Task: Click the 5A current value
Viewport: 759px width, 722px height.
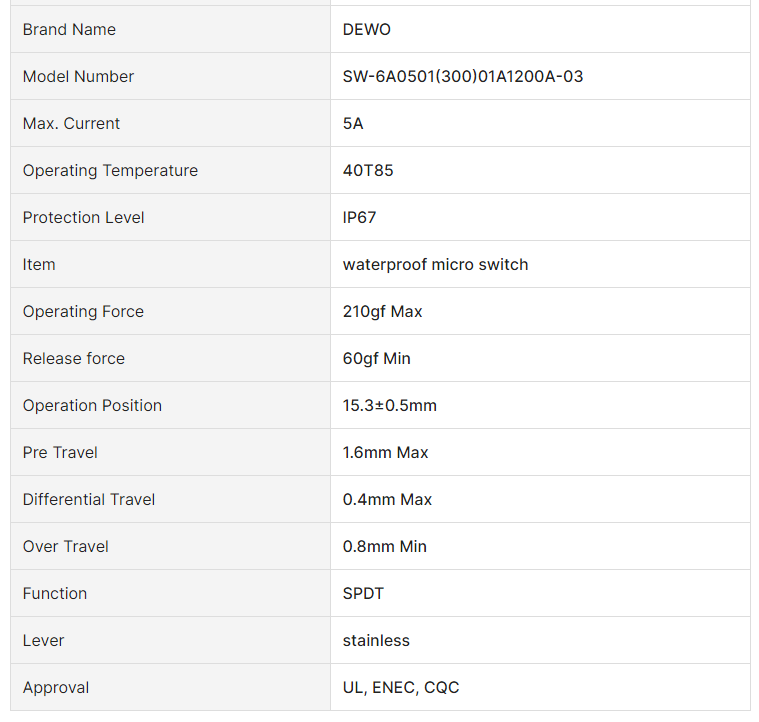Action: click(353, 124)
